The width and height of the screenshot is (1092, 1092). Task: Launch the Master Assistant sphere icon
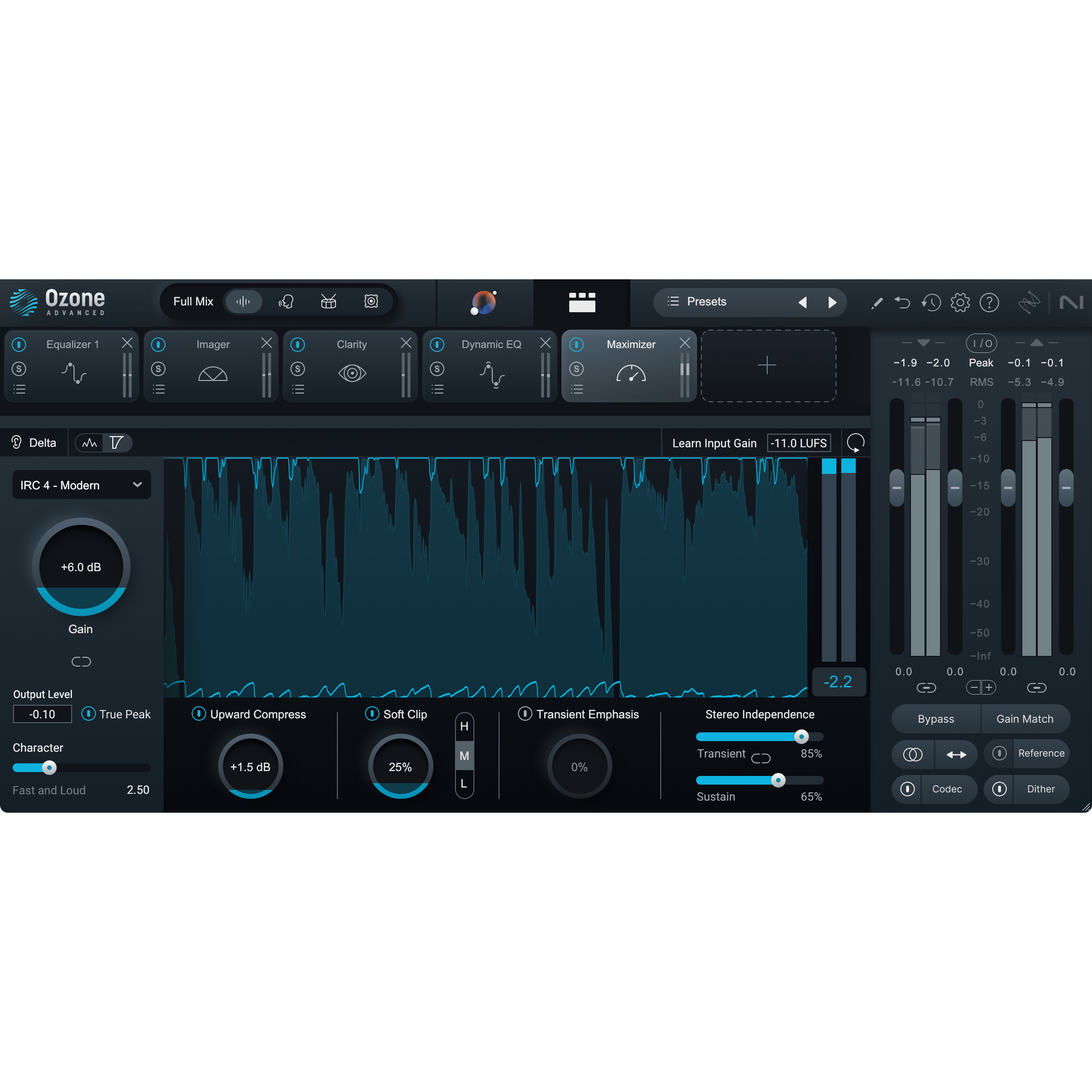[485, 303]
